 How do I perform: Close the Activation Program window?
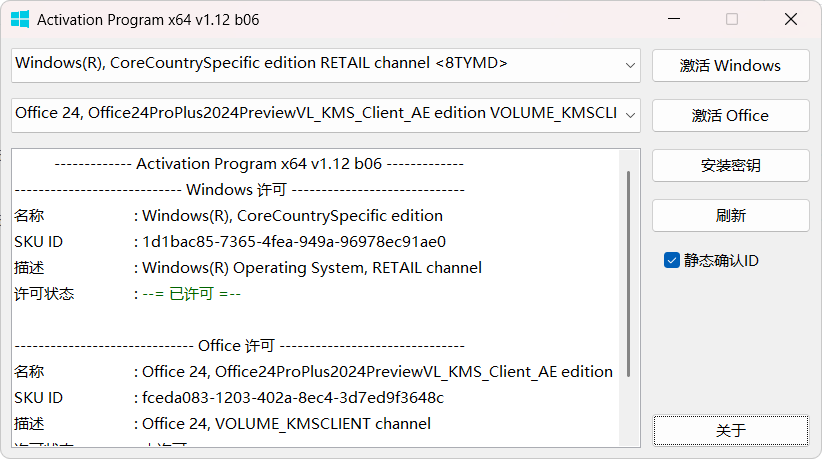click(x=791, y=19)
